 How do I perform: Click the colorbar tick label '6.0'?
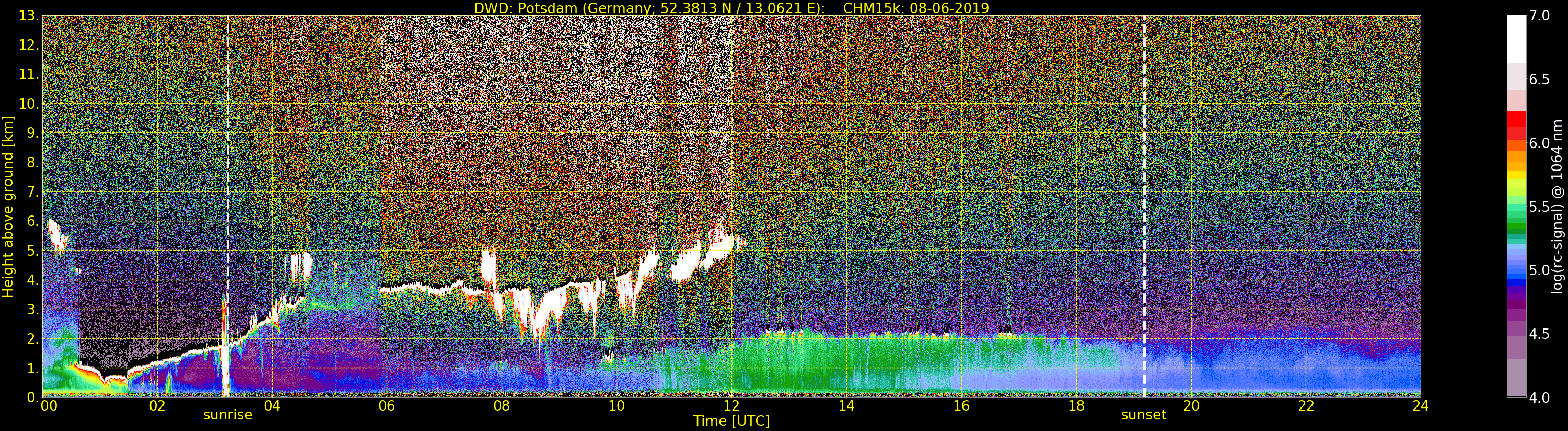(x=1539, y=143)
